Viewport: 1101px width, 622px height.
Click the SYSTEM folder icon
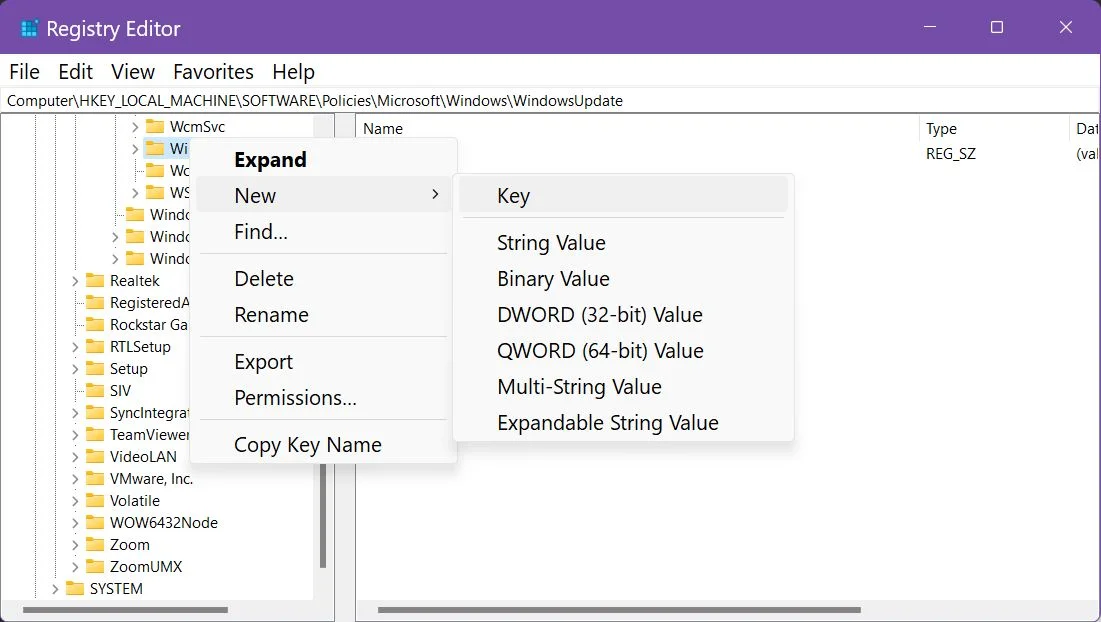74,588
